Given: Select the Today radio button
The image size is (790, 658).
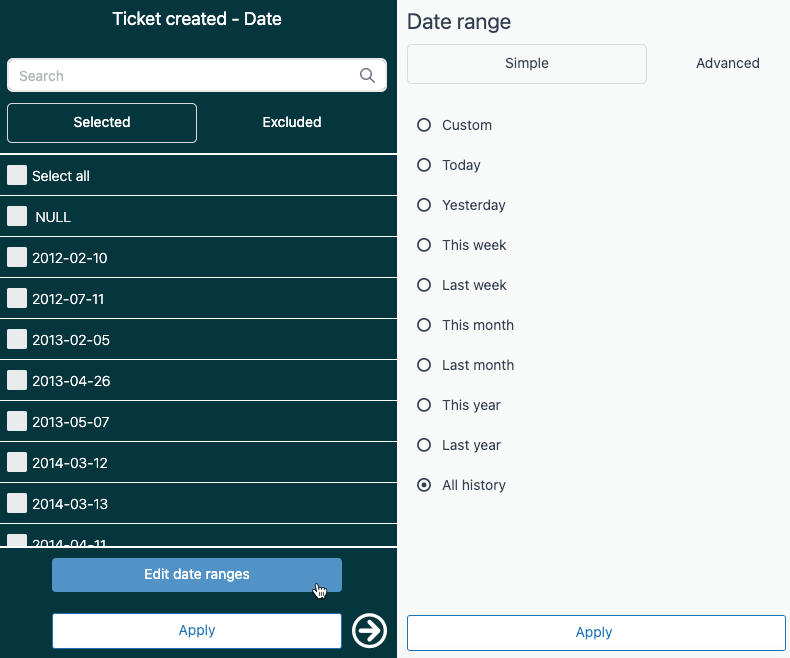Looking at the screenshot, I should click(424, 165).
